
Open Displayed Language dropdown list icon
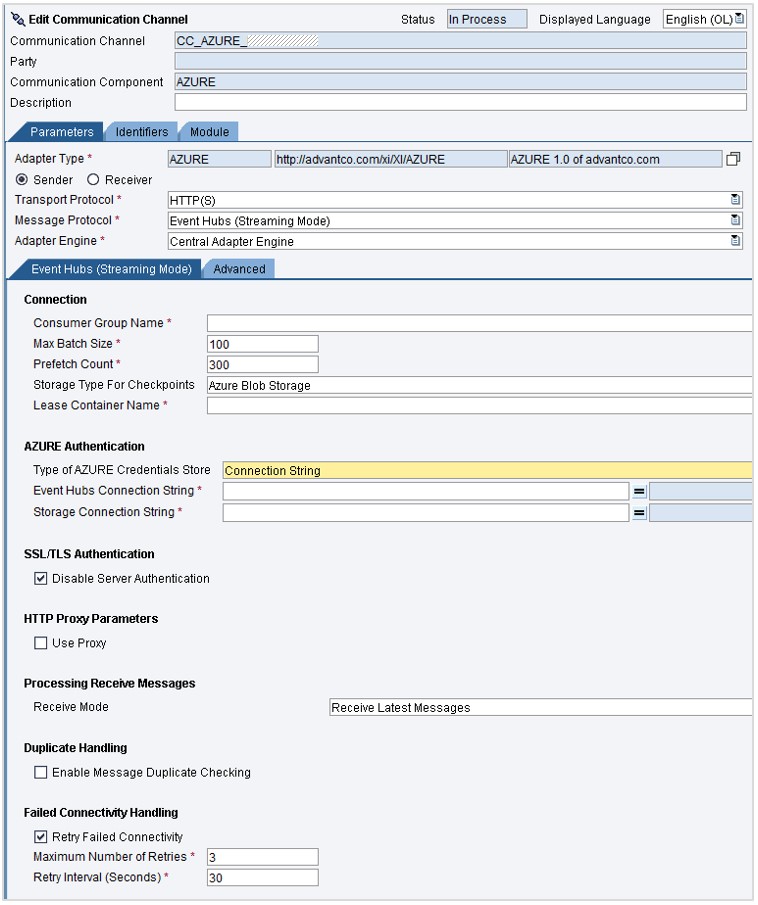coord(739,19)
